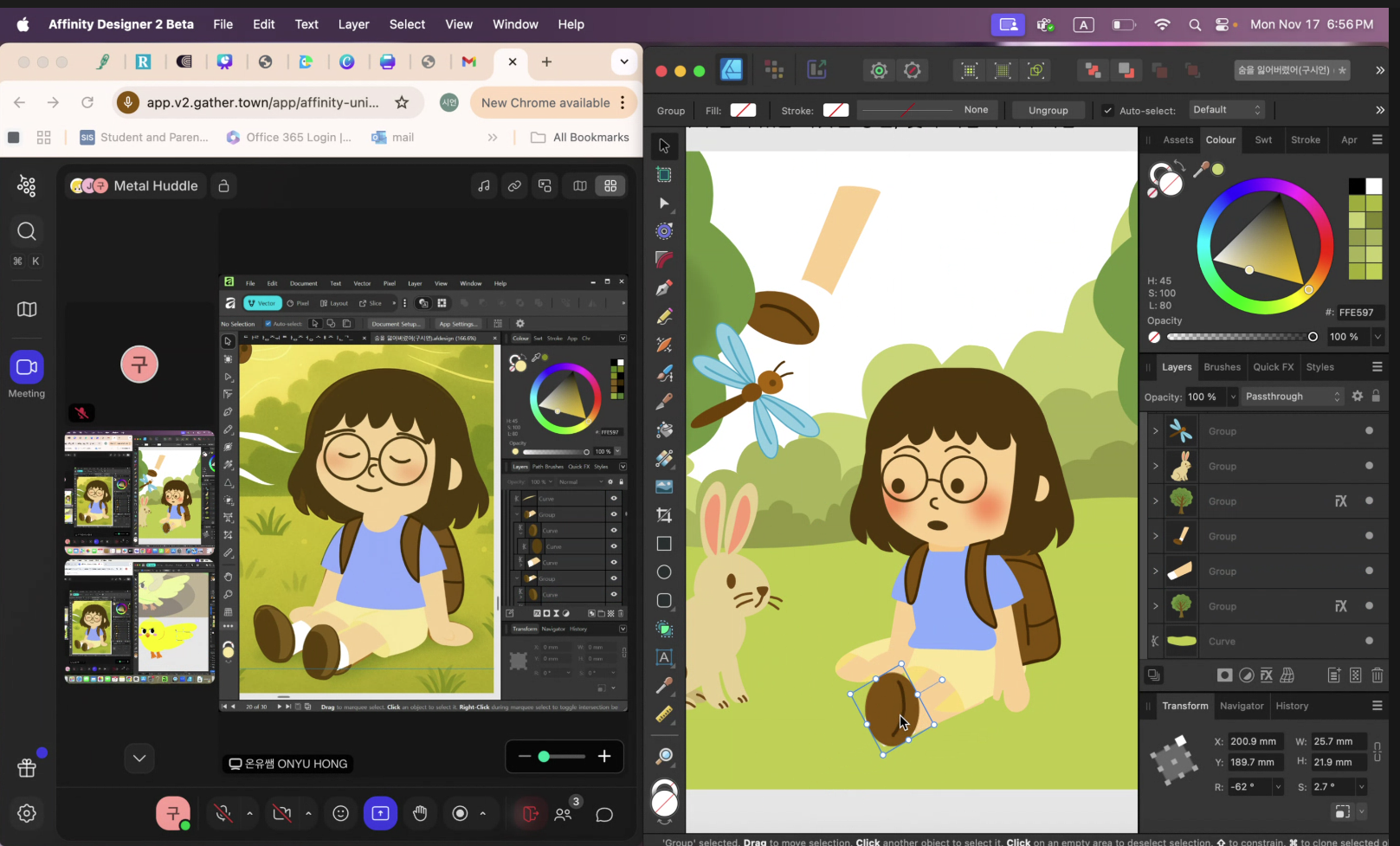Click the Ungroup button

(x=1048, y=110)
